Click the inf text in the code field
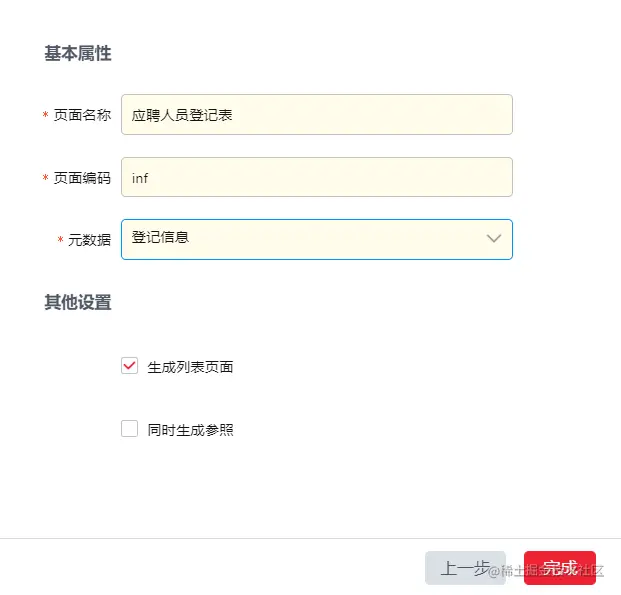 (140, 178)
